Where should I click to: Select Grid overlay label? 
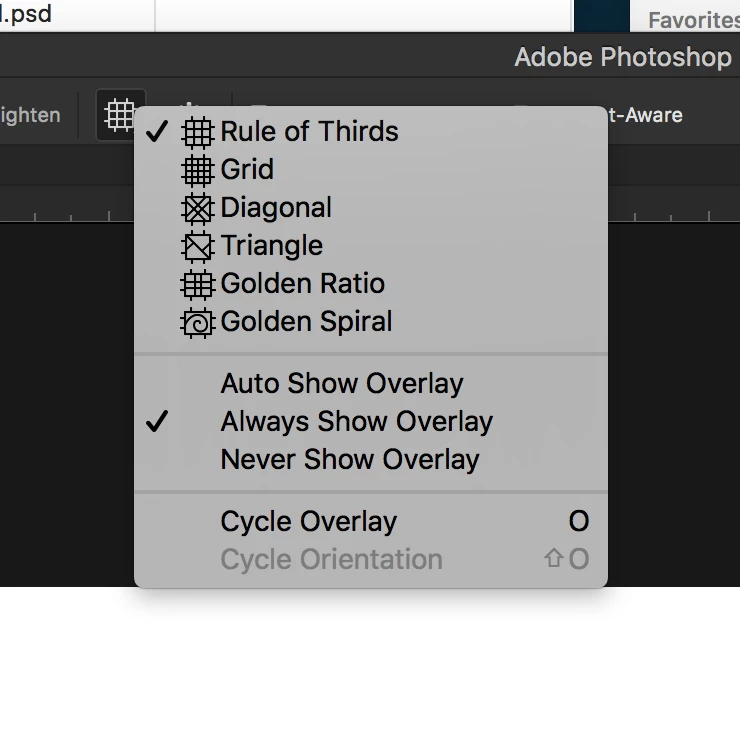247,169
